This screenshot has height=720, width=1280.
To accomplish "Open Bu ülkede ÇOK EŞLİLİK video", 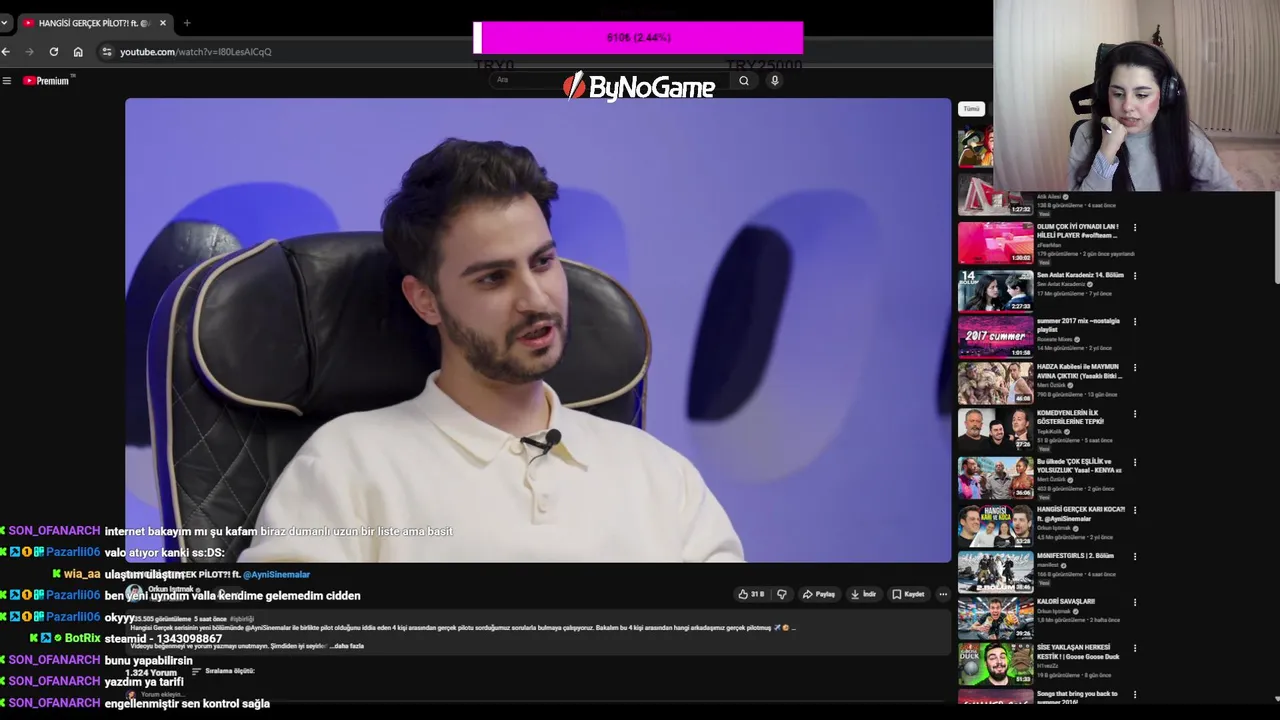I will coord(1079,465).
